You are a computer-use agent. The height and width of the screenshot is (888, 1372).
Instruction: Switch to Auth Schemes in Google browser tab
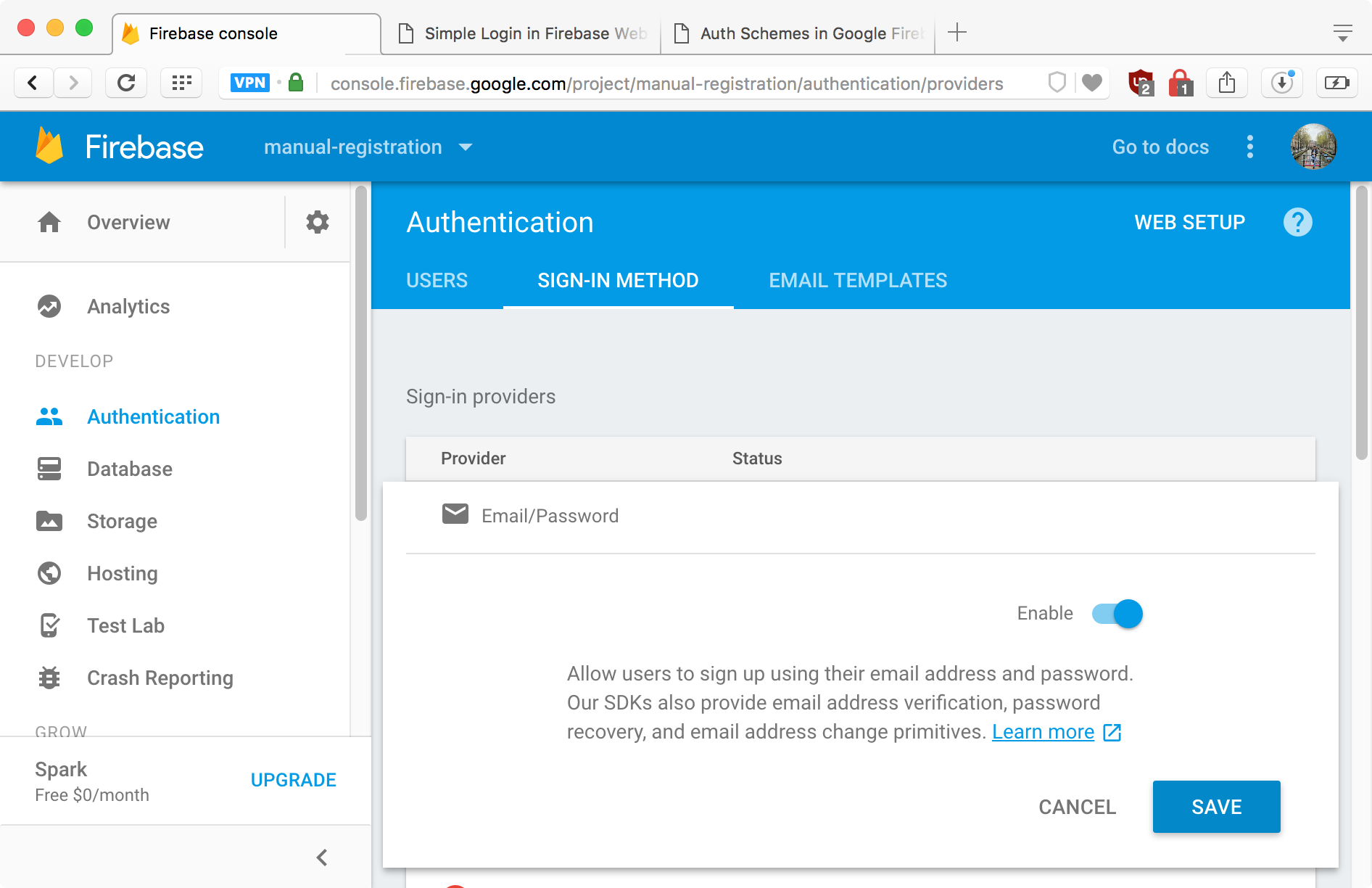point(798,33)
